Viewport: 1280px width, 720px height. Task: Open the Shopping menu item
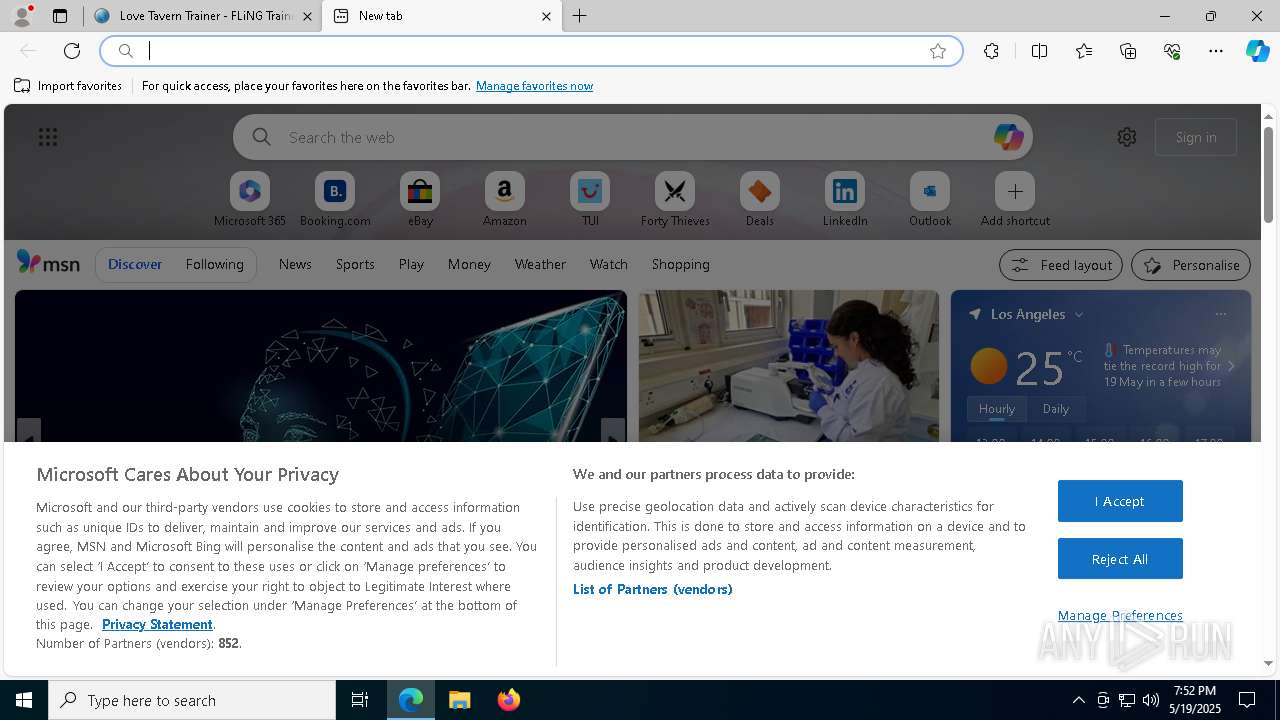[x=681, y=264]
